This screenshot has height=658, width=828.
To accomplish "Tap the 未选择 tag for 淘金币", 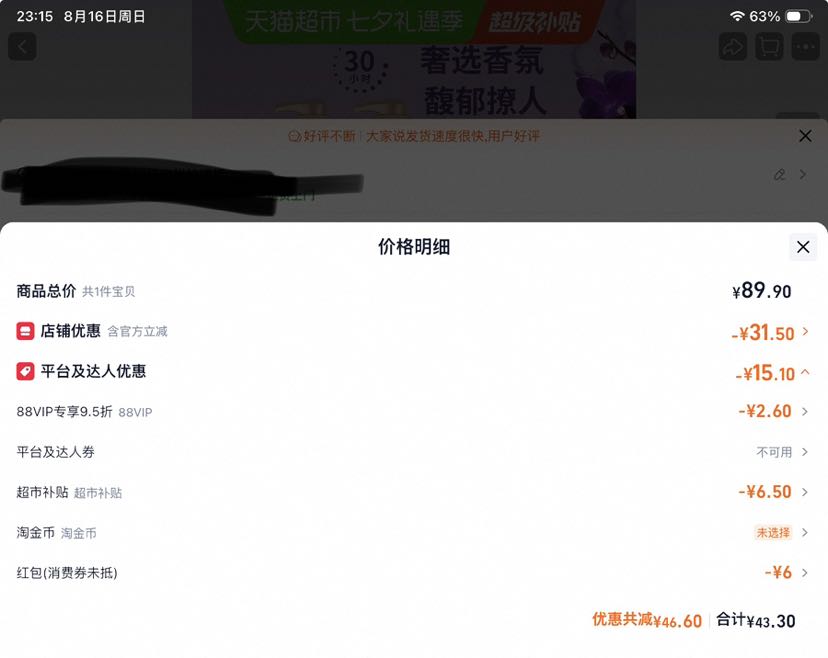I will pos(773,532).
